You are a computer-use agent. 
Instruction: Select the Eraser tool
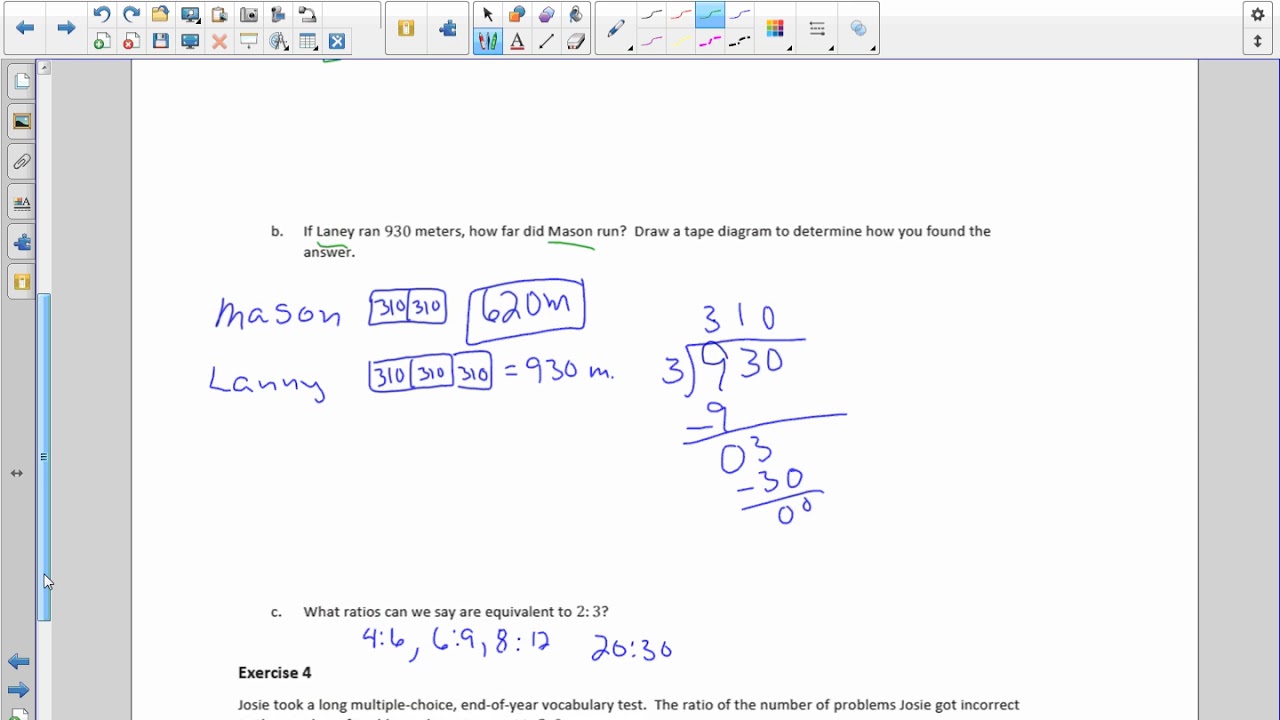pyautogui.click(x=576, y=41)
